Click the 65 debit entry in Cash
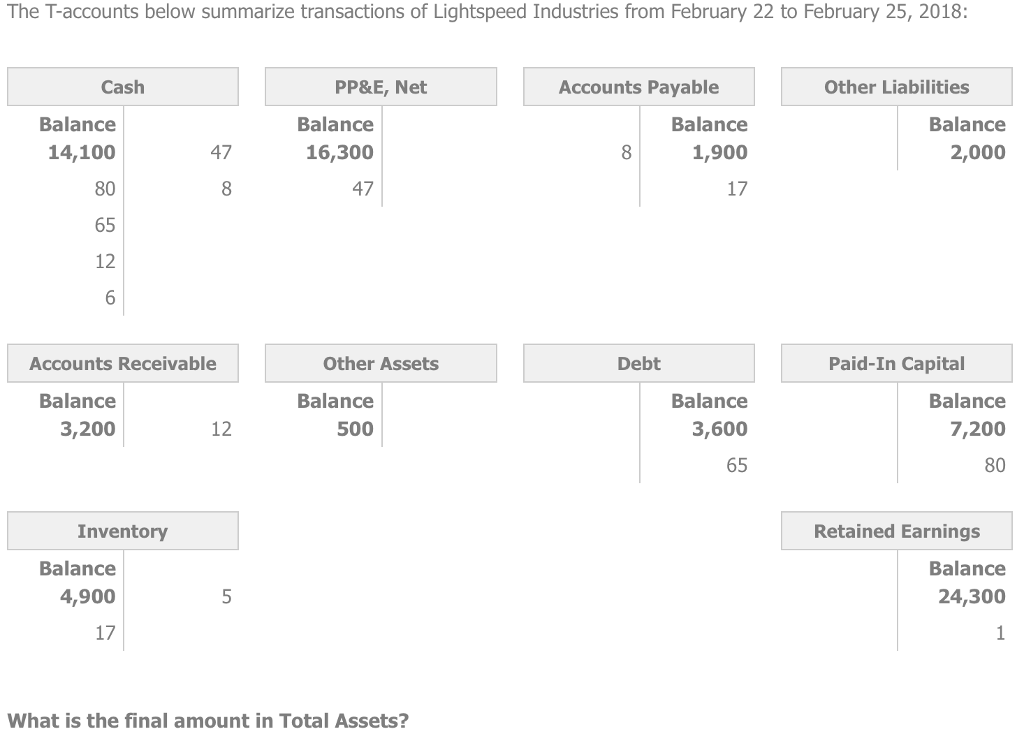 coord(105,225)
